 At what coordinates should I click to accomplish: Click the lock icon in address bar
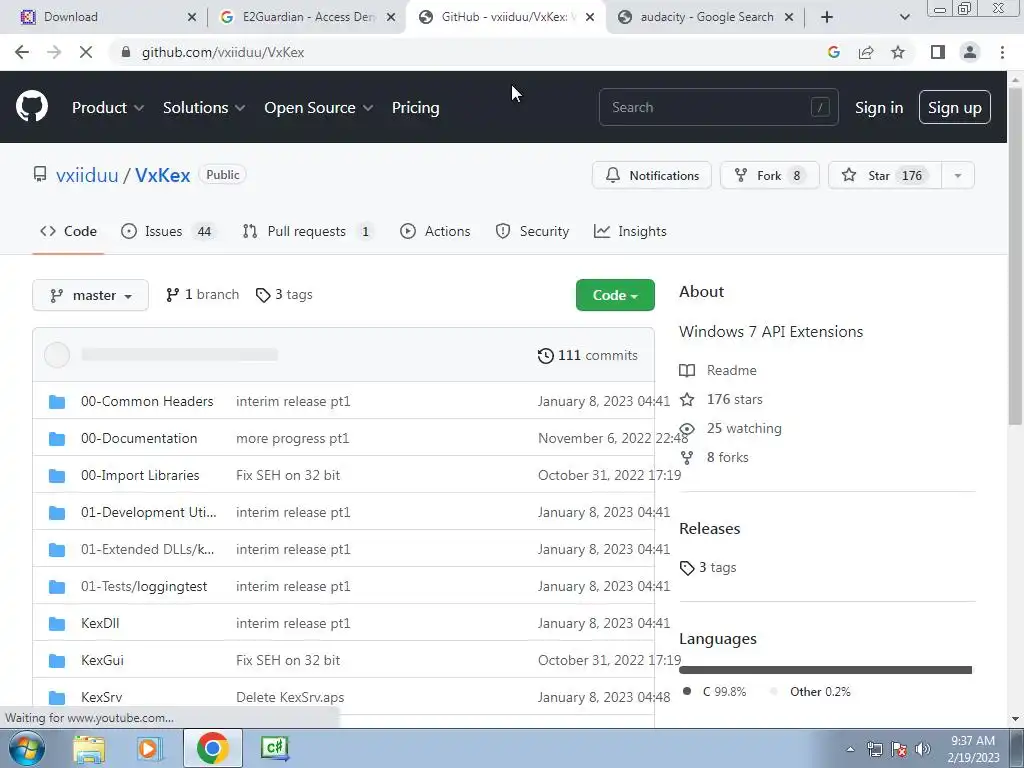pyautogui.click(x=126, y=52)
